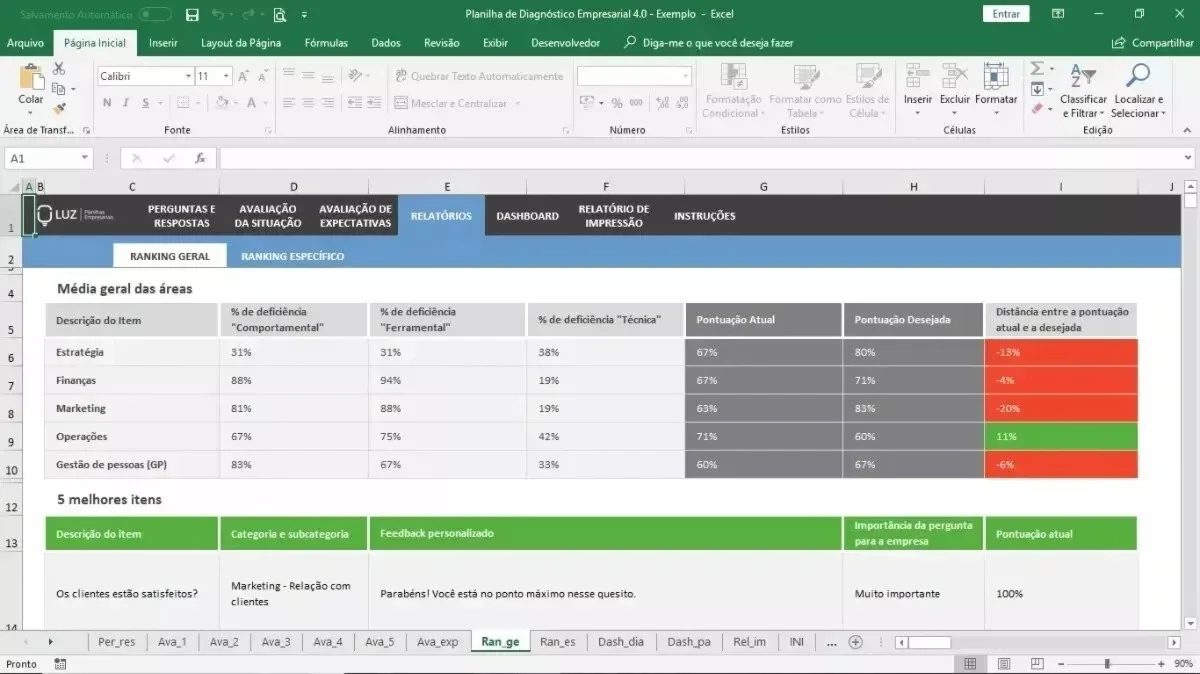Screen dimensions: 1200x674
Task: Click the INSTRUÇÕES navigation link
Action: click(x=704, y=216)
